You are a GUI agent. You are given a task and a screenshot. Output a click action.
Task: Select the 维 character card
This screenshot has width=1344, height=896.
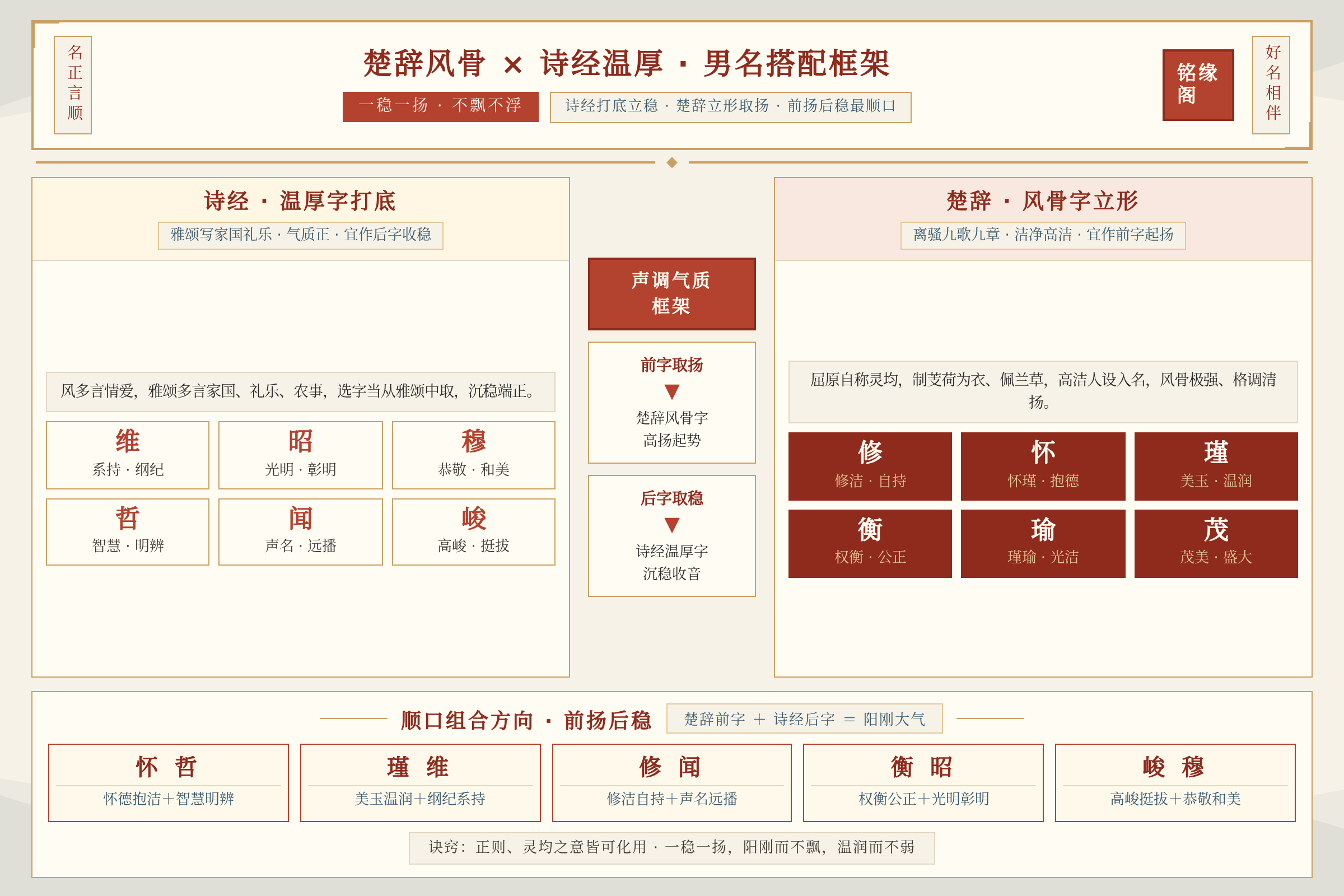point(128,455)
